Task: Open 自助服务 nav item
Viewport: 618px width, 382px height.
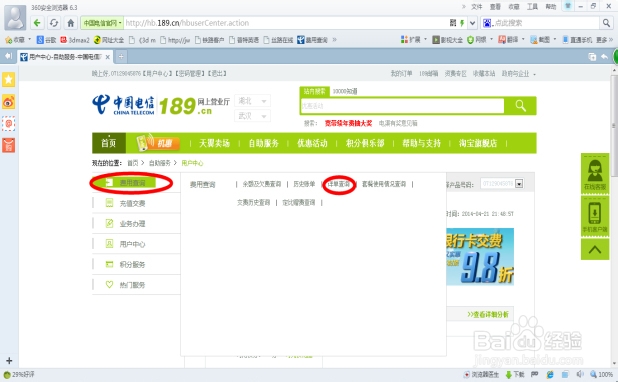Action: (x=263, y=143)
